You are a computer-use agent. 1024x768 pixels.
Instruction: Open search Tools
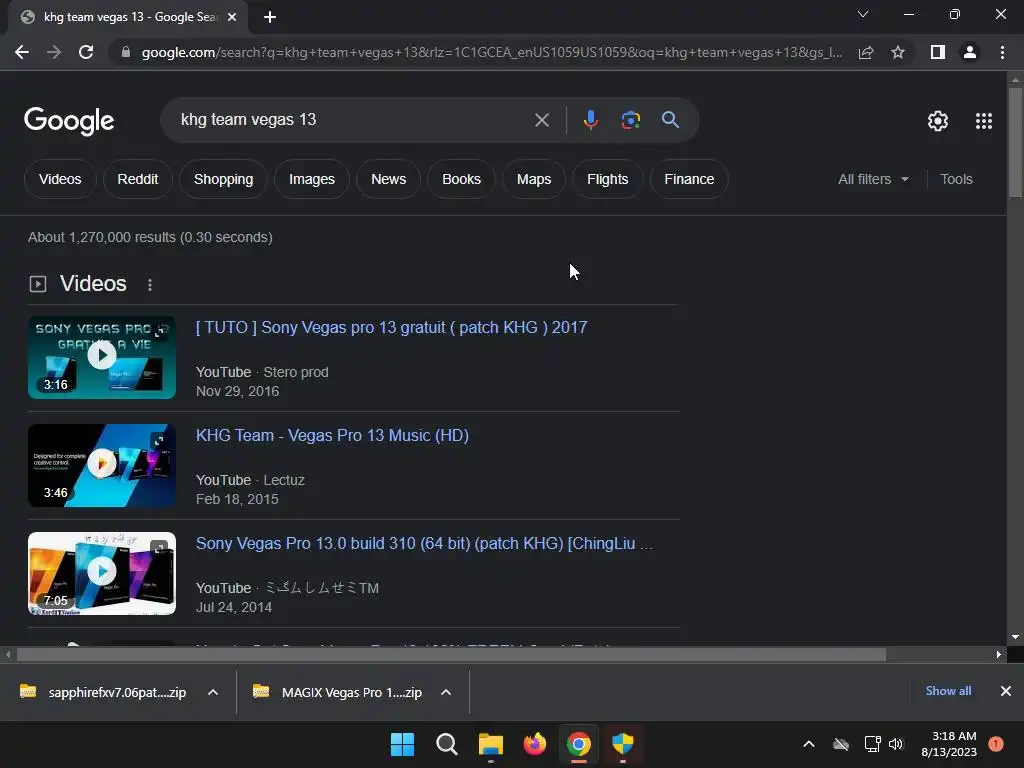coord(956,179)
